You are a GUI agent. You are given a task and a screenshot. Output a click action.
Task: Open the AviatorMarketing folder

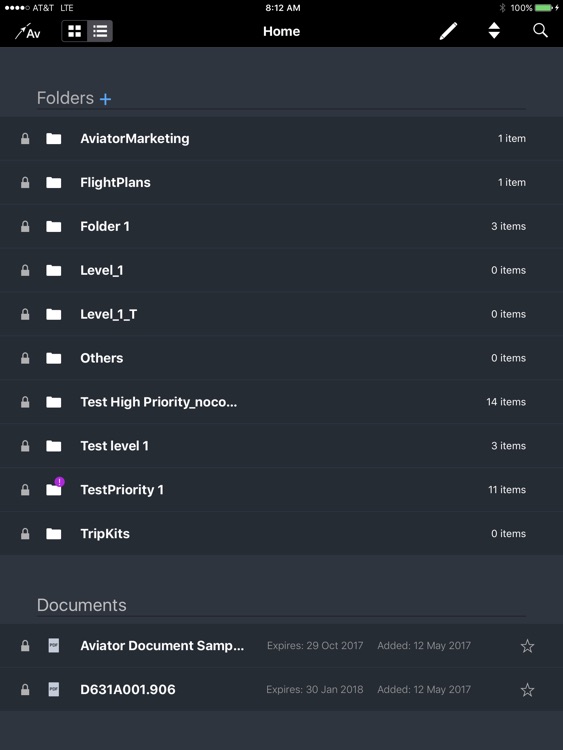pos(281,139)
